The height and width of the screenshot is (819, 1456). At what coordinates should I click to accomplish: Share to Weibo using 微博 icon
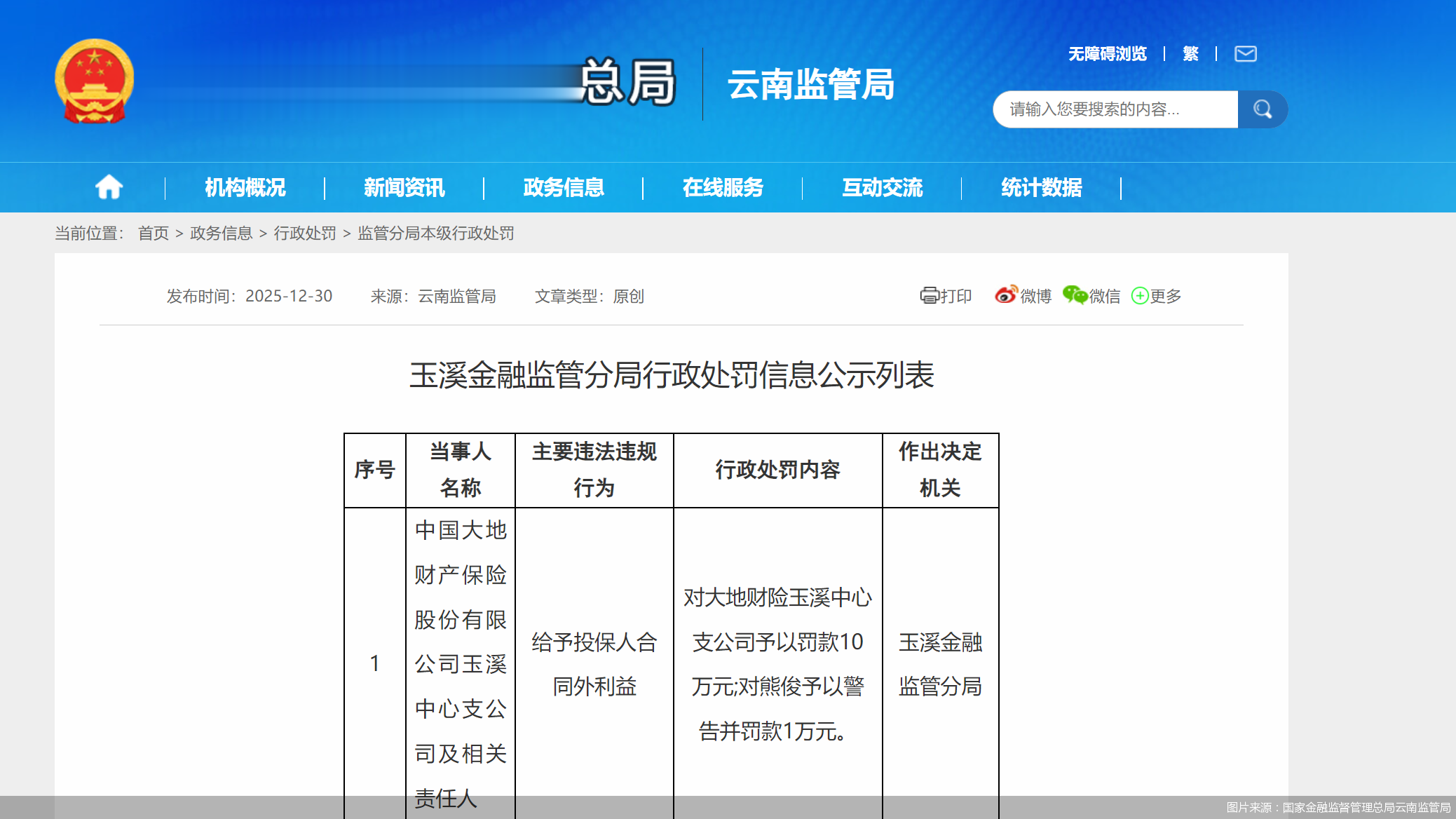[x=1023, y=296]
